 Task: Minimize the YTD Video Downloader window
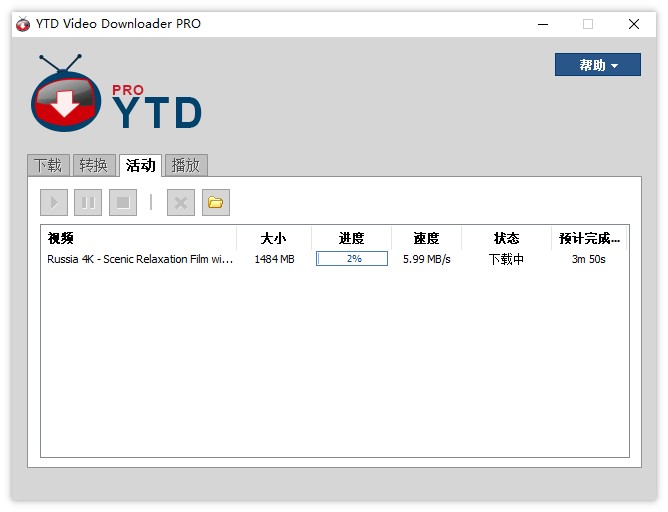tap(543, 24)
